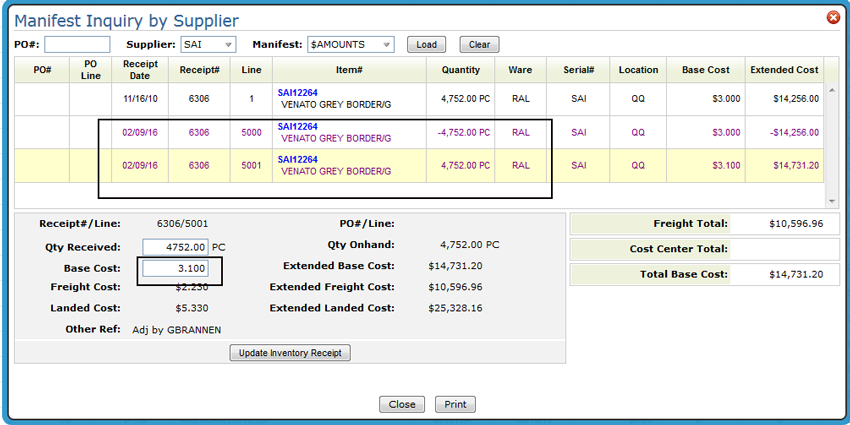Click into the PO# input field
Image resolution: width=850 pixels, height=425 pixels.
coord(77,45)
